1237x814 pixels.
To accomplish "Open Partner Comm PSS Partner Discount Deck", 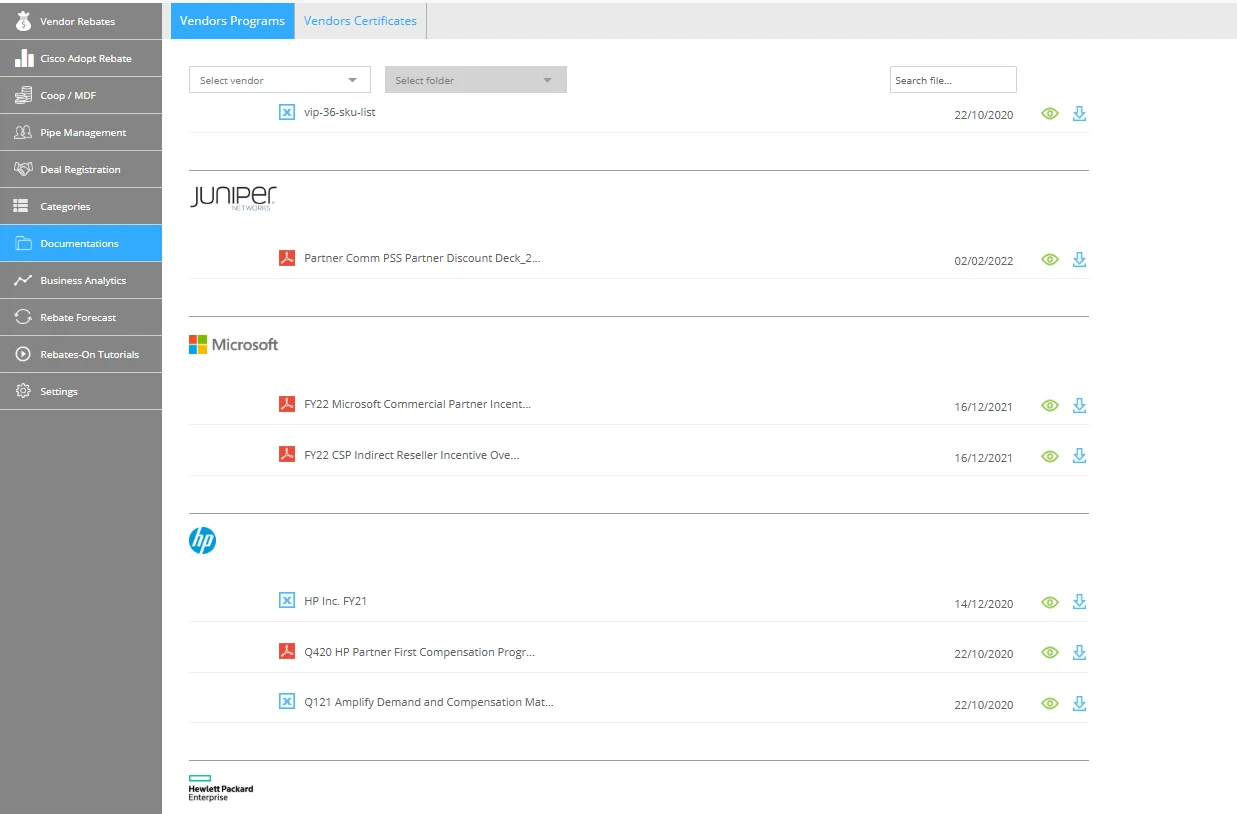I will pos(422,258).
